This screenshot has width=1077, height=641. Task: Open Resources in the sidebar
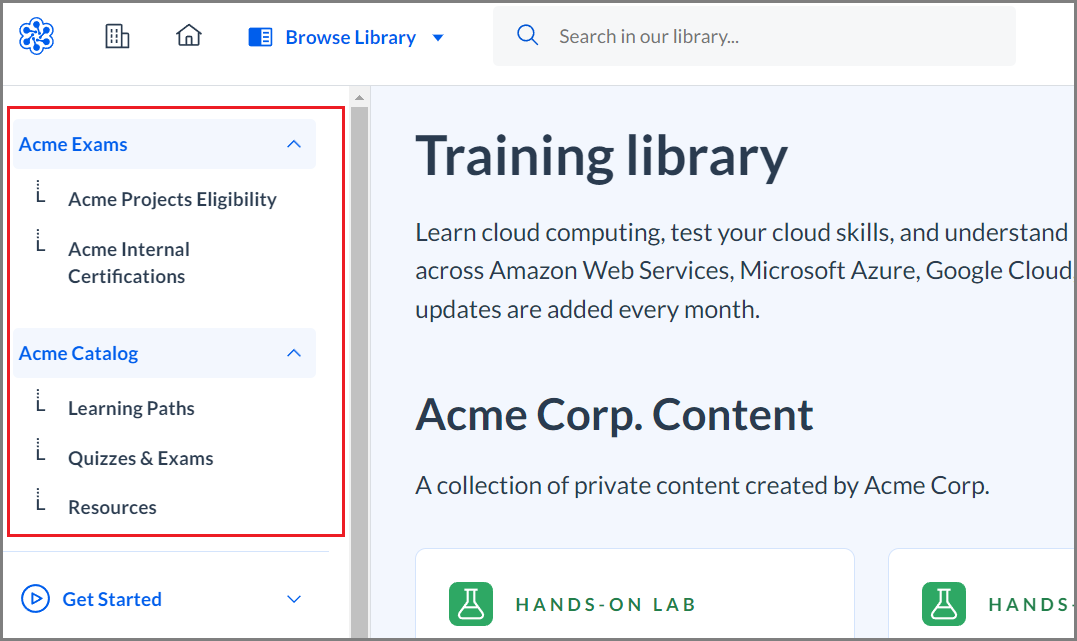tap(112, 507)
